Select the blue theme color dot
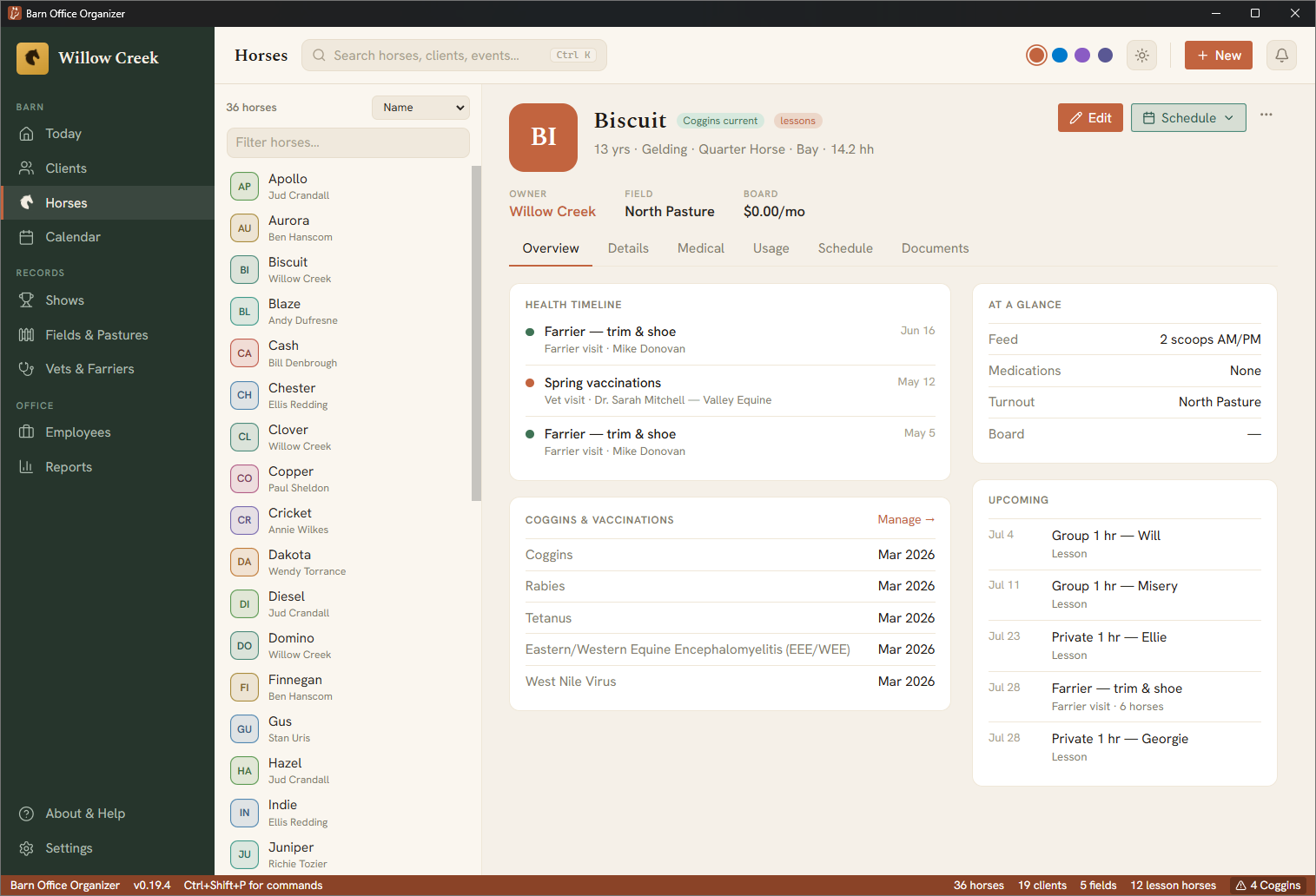The height and width of the screenshot is (896, 1316). pyautogui.click(x=1060, y=56)
